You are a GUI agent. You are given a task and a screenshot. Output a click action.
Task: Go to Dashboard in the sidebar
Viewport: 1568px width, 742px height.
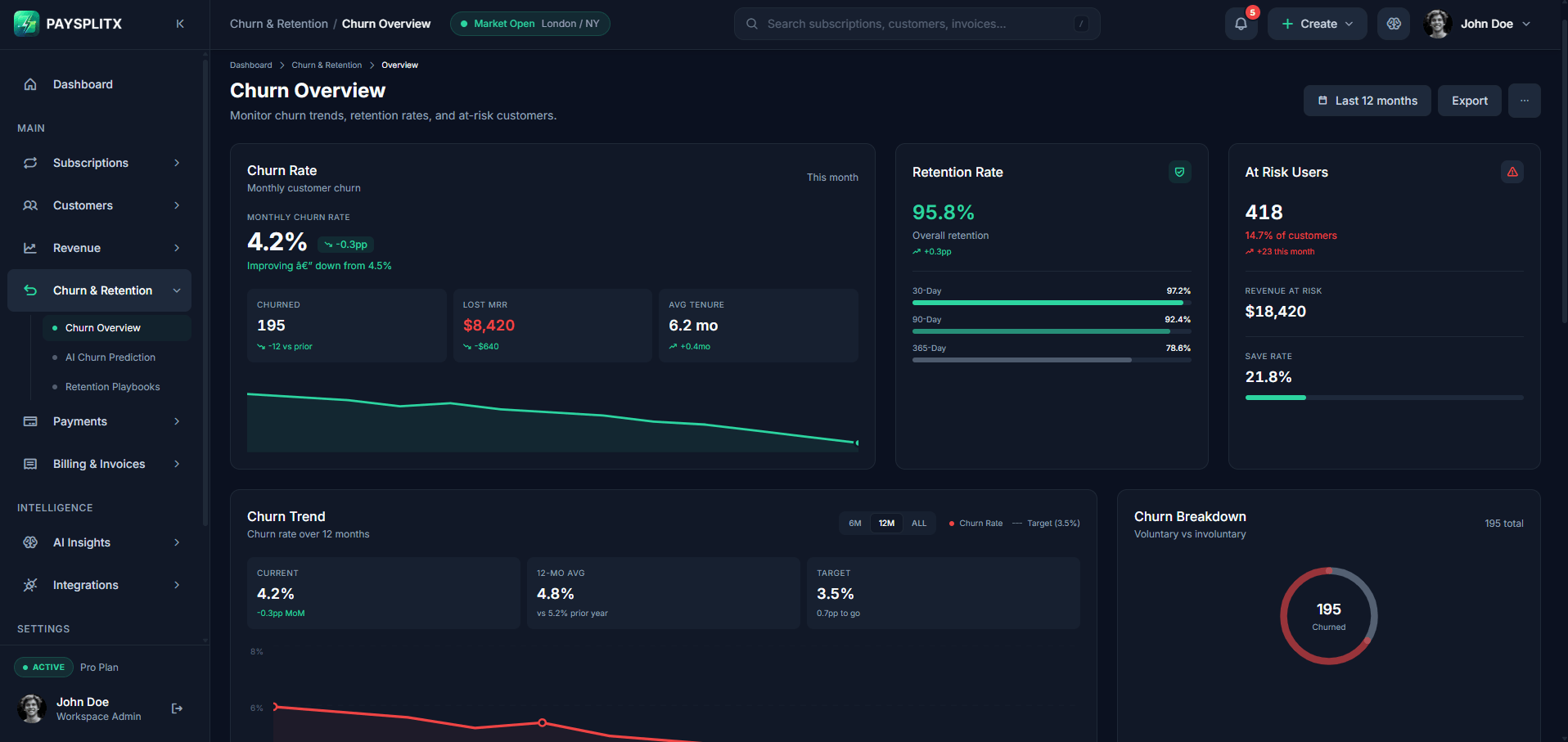[x=99, y=84]
